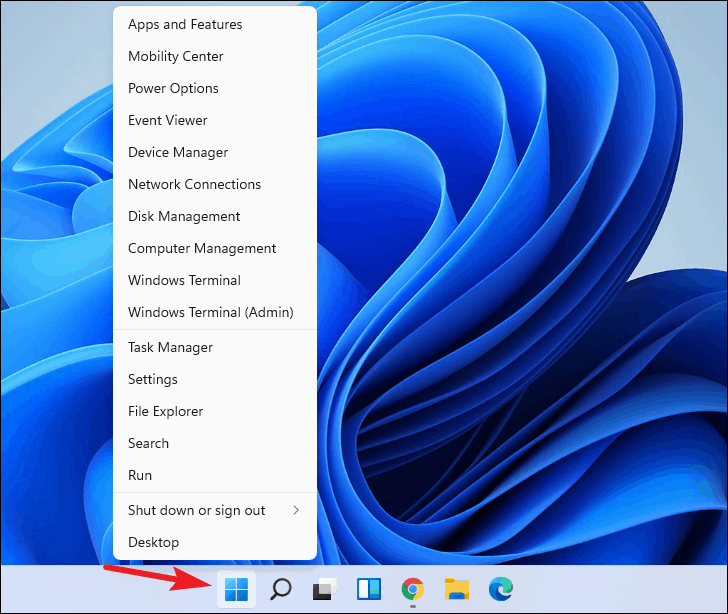728x614 pixels.
Task: Show the Desktop via menu entry
Action: [153, 542]
